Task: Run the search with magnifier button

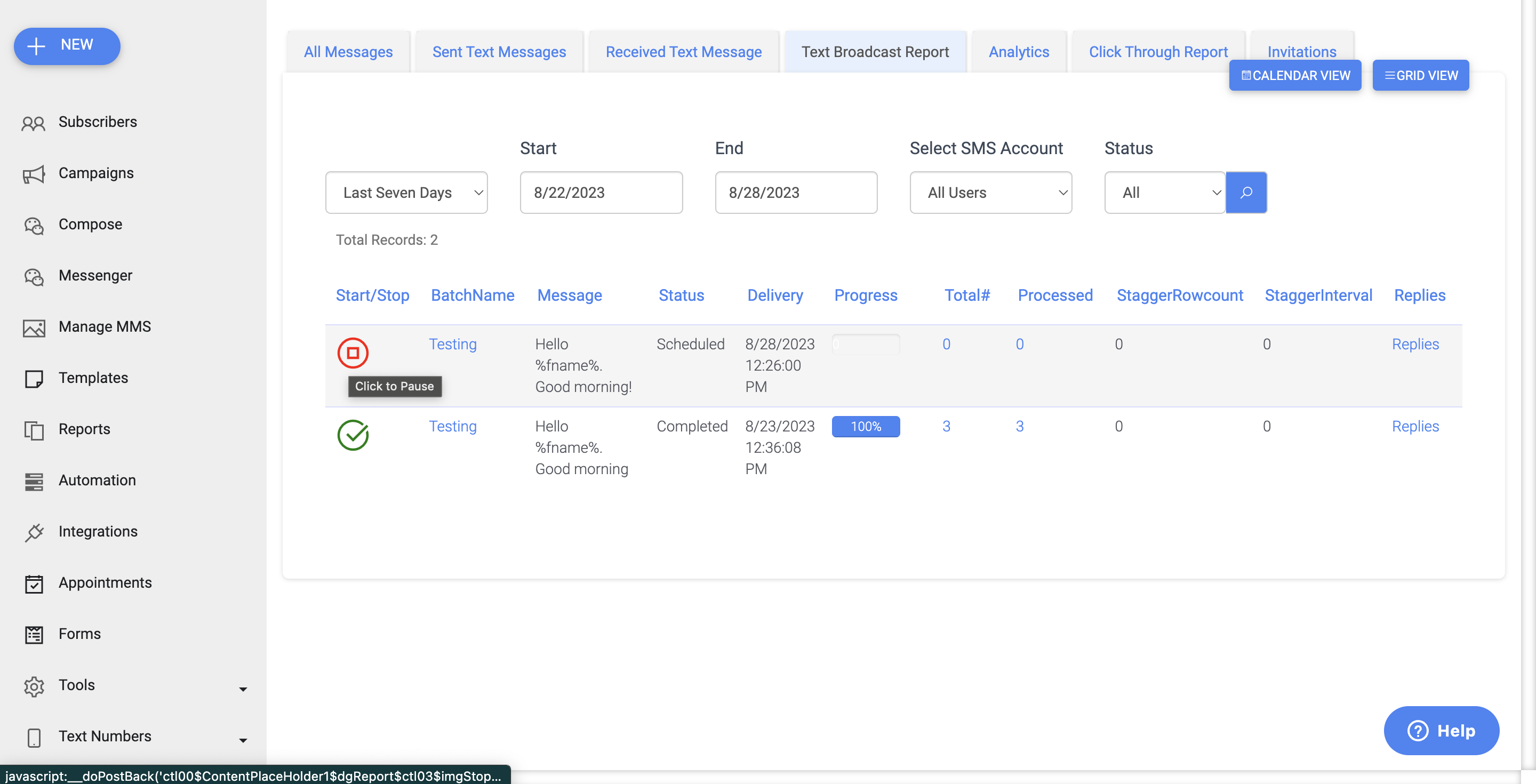Action: click(1246, 192)
